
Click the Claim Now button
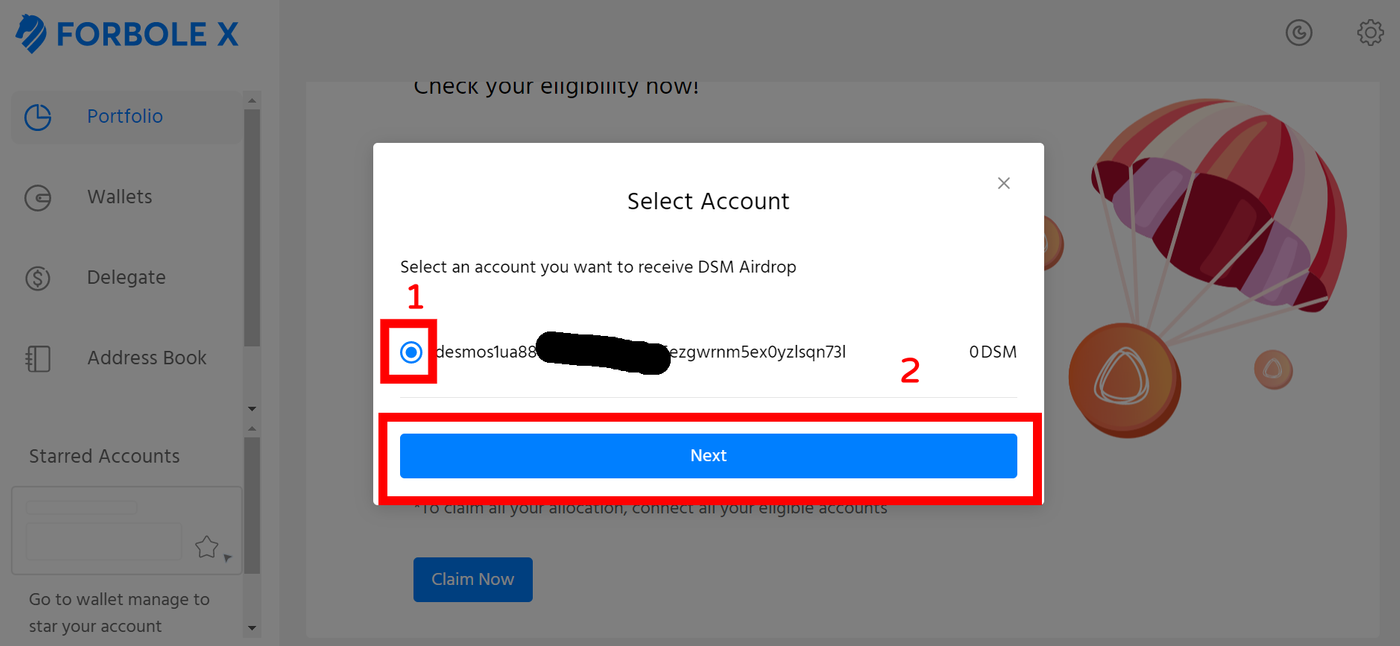[x=473, y=579]
